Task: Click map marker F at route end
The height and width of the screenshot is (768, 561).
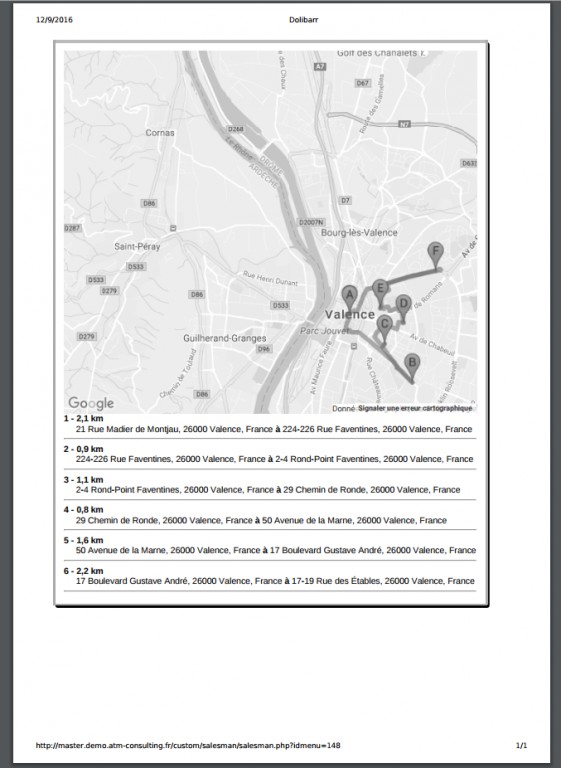Action: click(x=436, y=255)
